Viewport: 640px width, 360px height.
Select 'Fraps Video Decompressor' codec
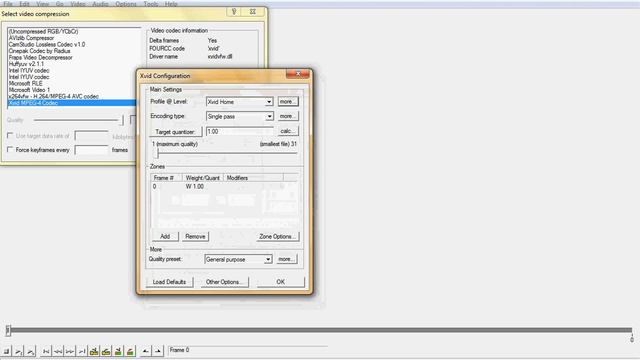[40, 58]
